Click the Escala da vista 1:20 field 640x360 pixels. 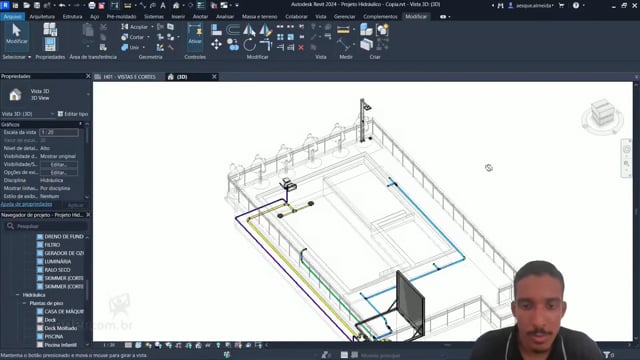(x=59, y=132)
